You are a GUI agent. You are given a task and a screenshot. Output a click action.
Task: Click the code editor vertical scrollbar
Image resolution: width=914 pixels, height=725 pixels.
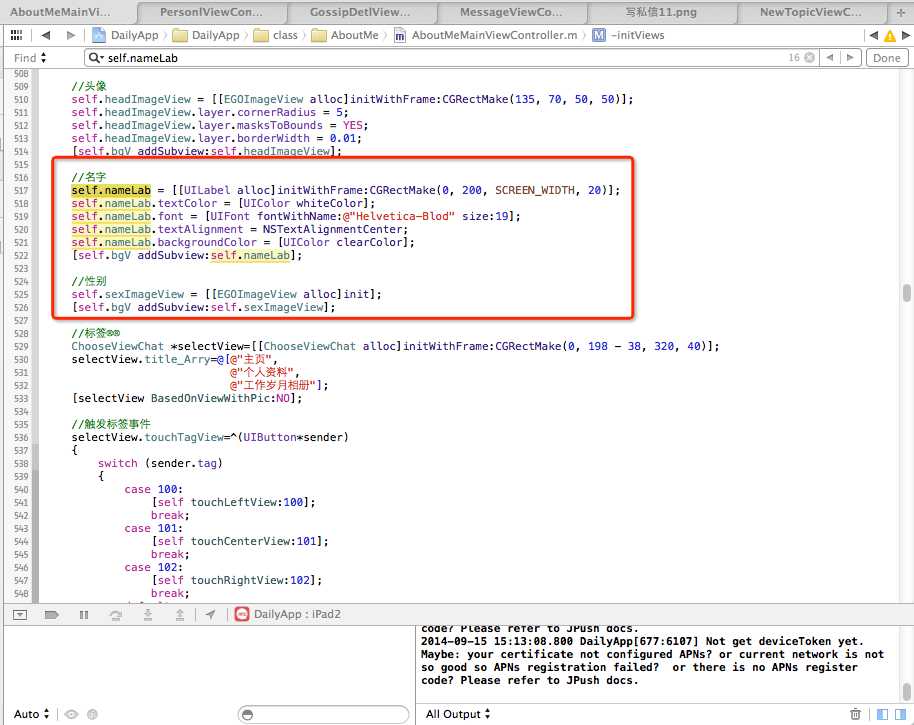pyautogui.click(x=906, y=292)
